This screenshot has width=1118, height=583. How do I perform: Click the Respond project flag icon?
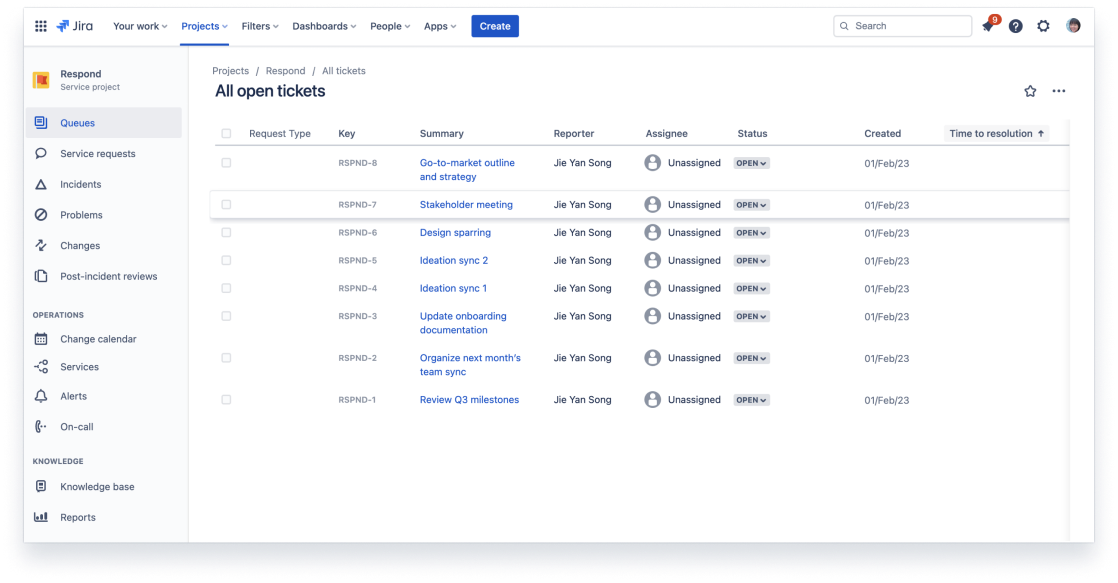pyautogui.click(x=41, y=80)
